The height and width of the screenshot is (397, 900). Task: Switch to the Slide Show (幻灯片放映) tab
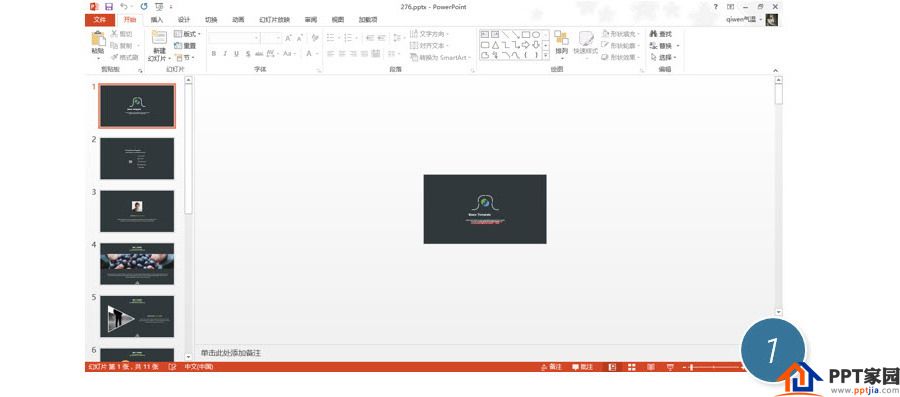(274, 20)
